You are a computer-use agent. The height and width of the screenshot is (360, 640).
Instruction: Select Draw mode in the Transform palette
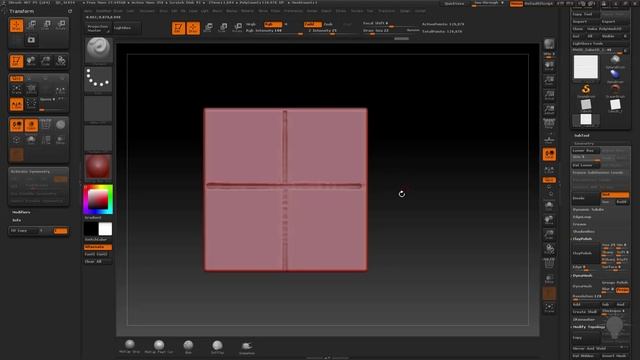pos(16,26)
